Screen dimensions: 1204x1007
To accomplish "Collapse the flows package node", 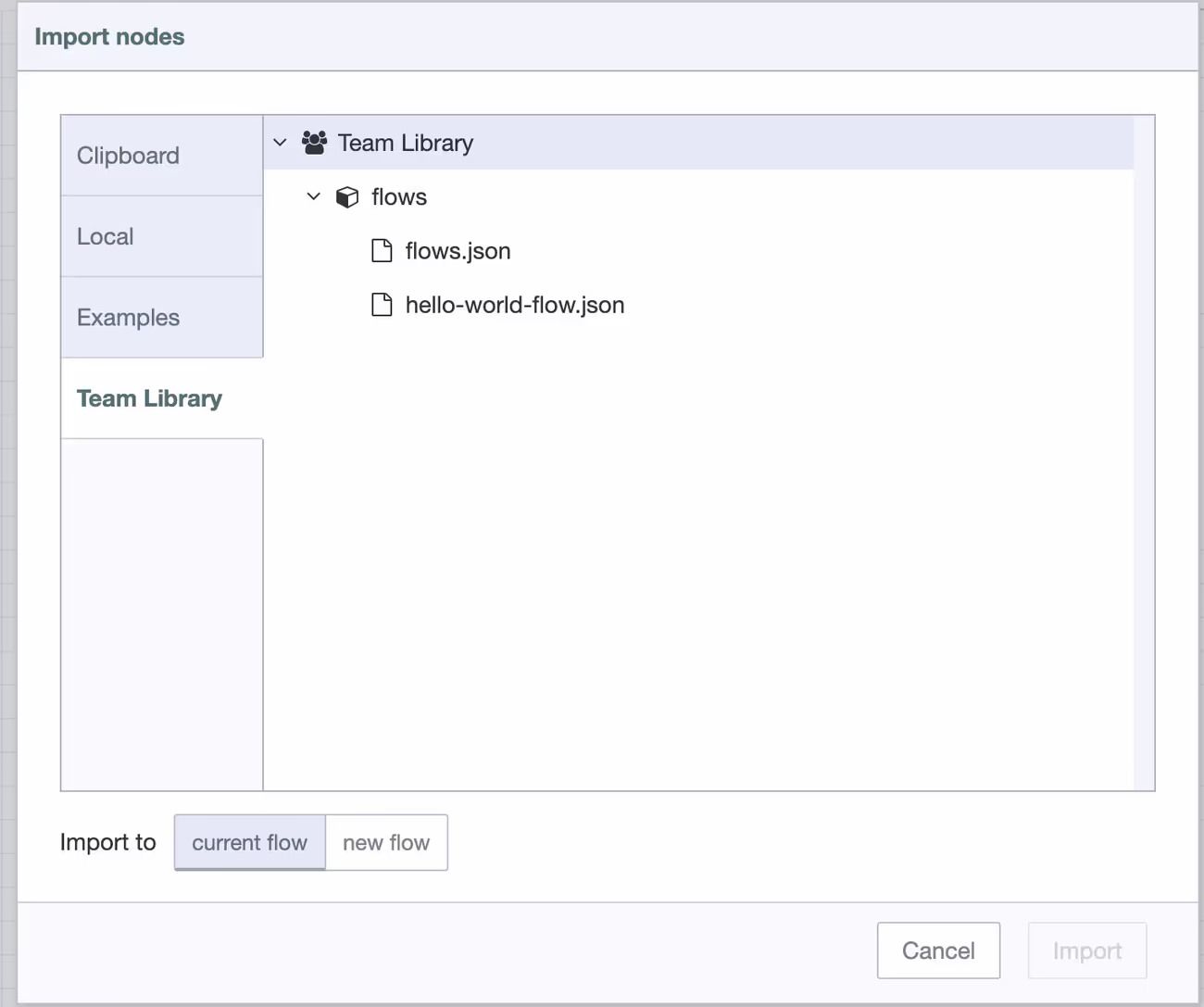I will [313, 196].
